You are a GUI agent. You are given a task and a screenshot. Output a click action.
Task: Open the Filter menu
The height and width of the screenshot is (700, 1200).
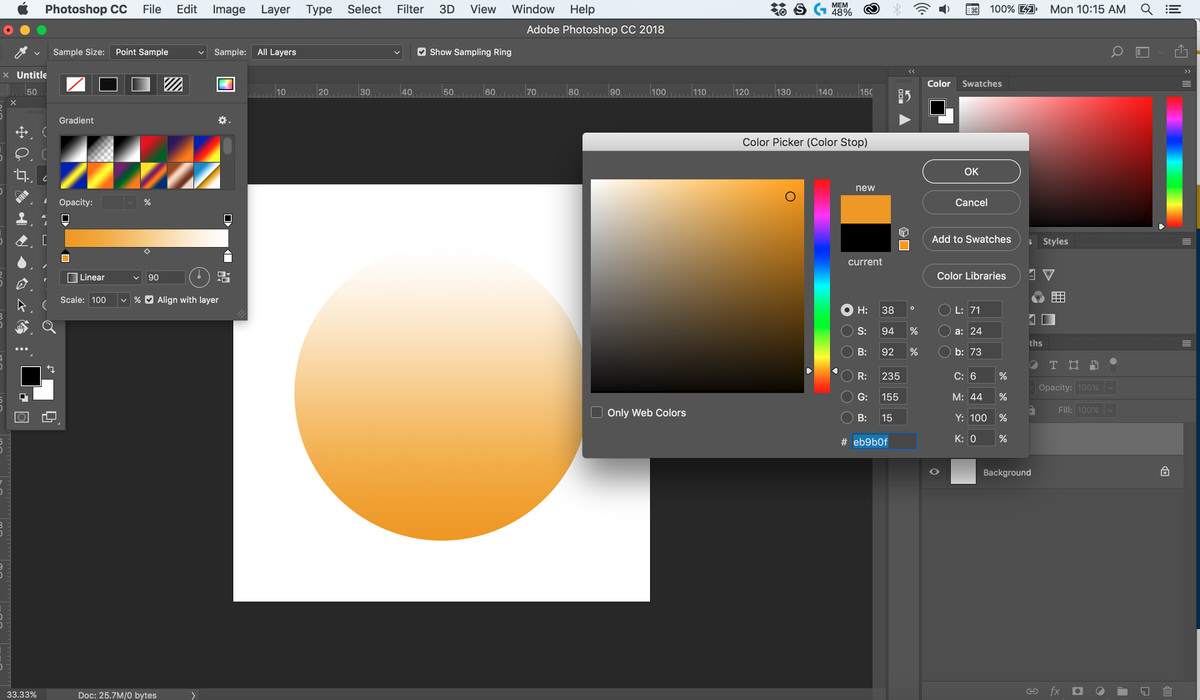click(410, 9)
